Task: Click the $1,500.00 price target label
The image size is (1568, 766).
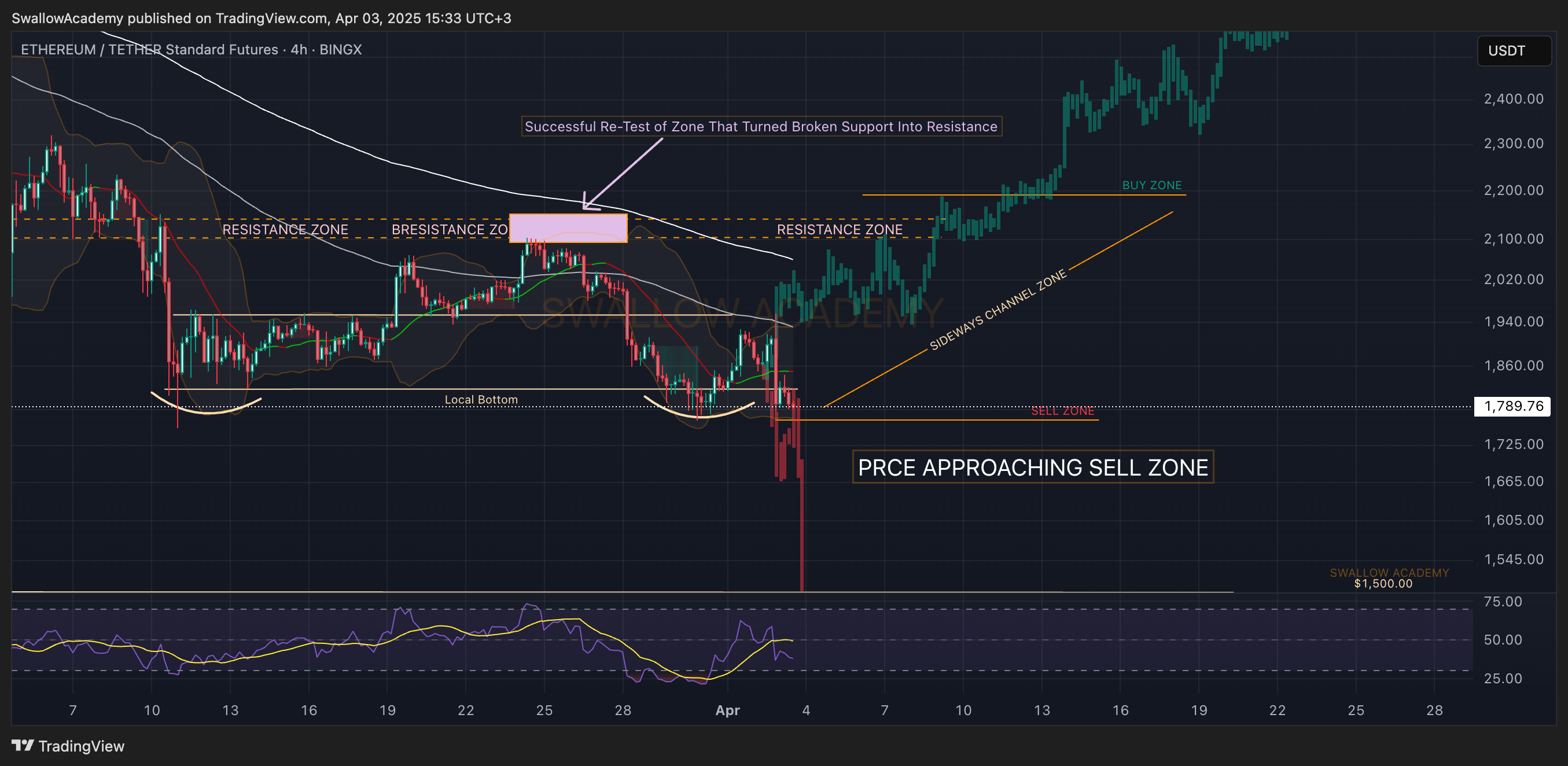Action: pyautogui.click(x=1383, y=584)
